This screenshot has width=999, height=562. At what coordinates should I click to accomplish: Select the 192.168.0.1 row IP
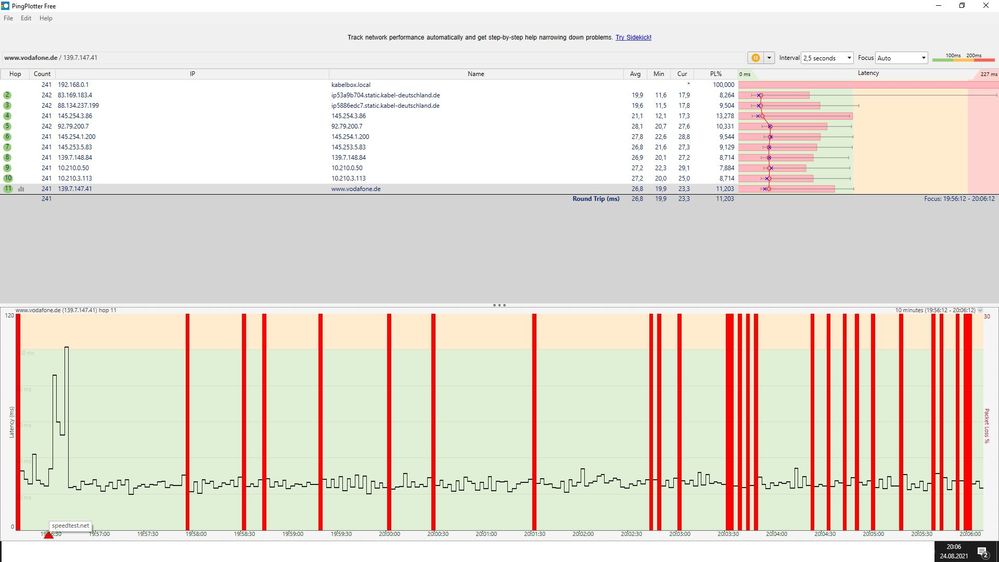click(73, 85)
